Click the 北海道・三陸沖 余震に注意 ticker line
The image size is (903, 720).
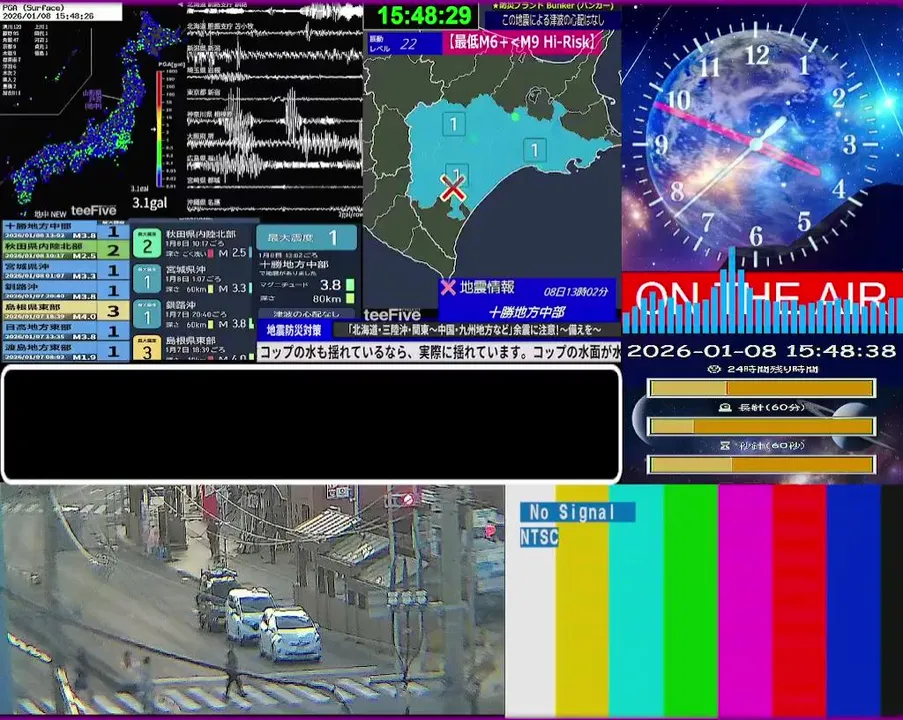point(475,330)
